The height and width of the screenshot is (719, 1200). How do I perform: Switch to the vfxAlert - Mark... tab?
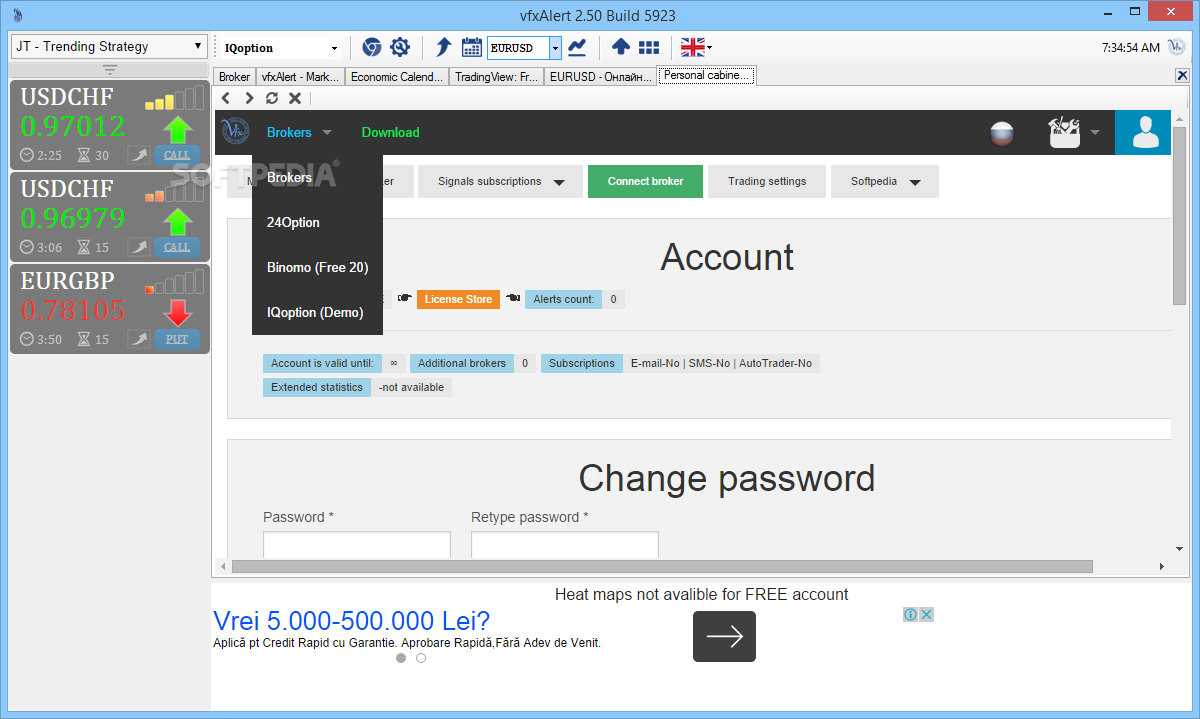tap(300, 76)
